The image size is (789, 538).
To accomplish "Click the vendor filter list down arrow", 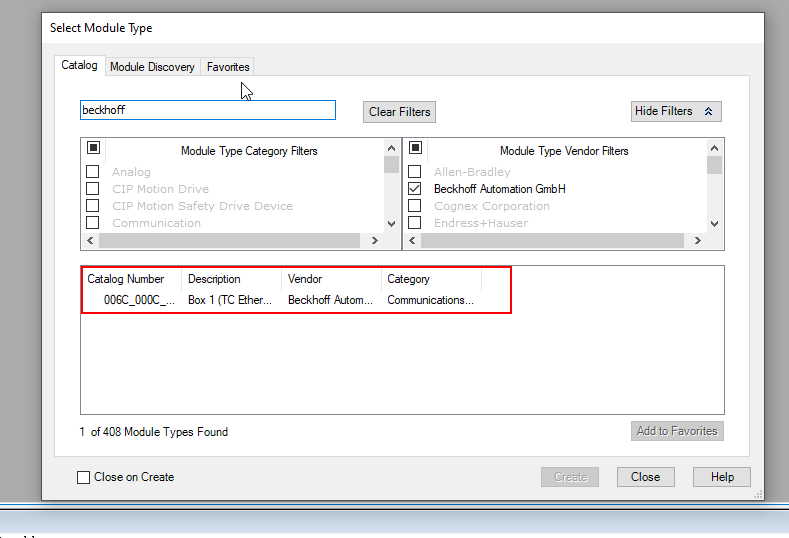I will (x=714, y=224).
